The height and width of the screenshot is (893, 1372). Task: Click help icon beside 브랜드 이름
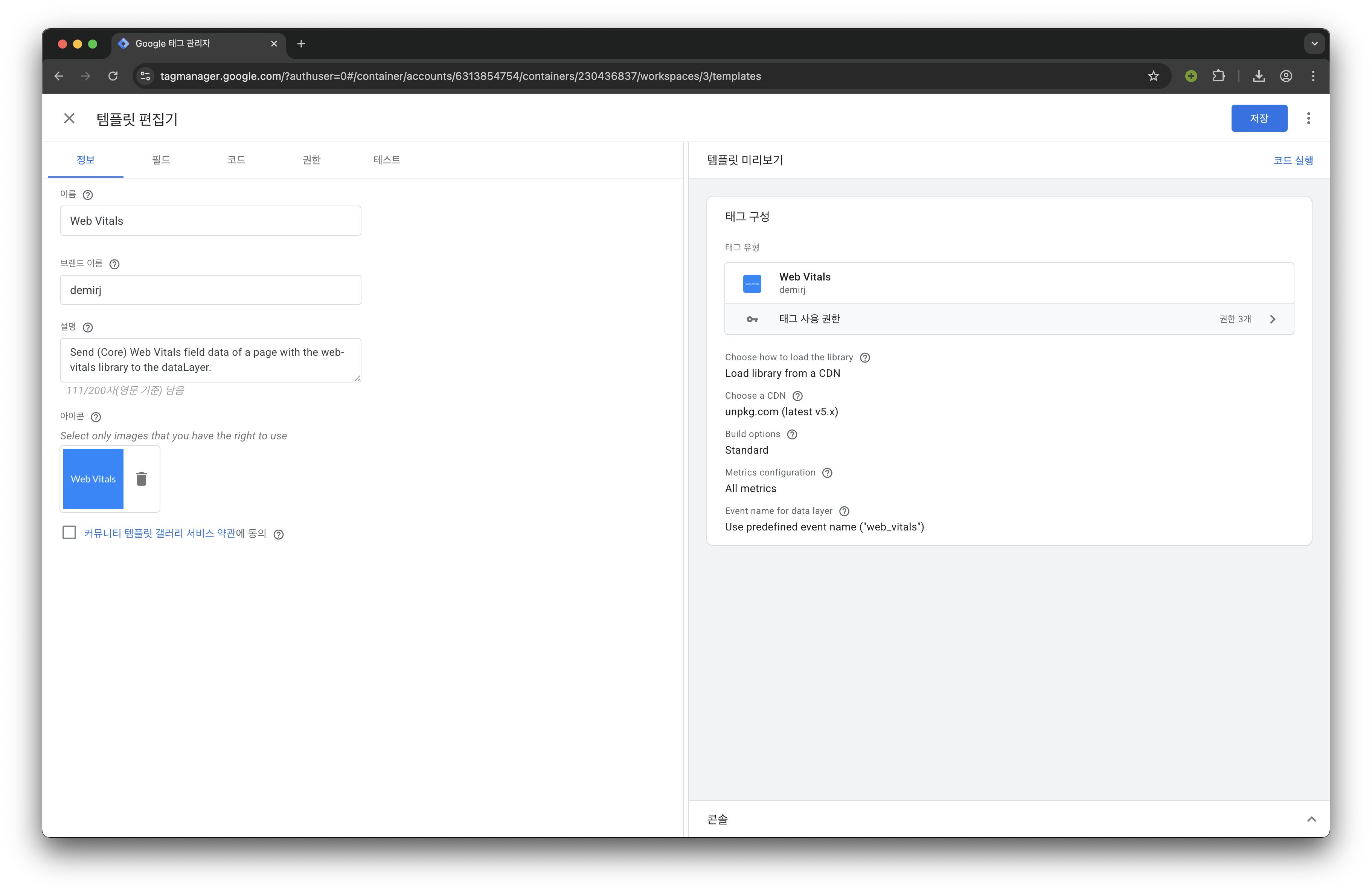pyautogui.click(x=114, y=264)
